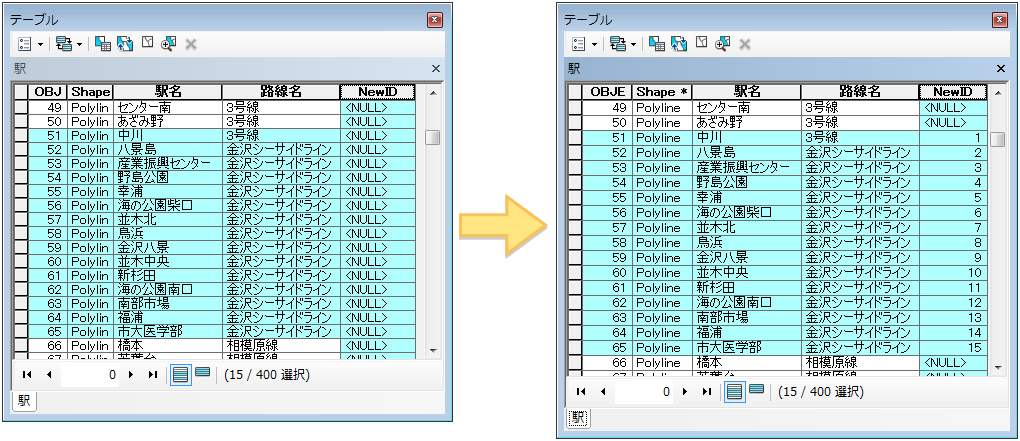Click Switch Selection icon in right window
Screen dimensions: 1020x441
click(679, 43)
